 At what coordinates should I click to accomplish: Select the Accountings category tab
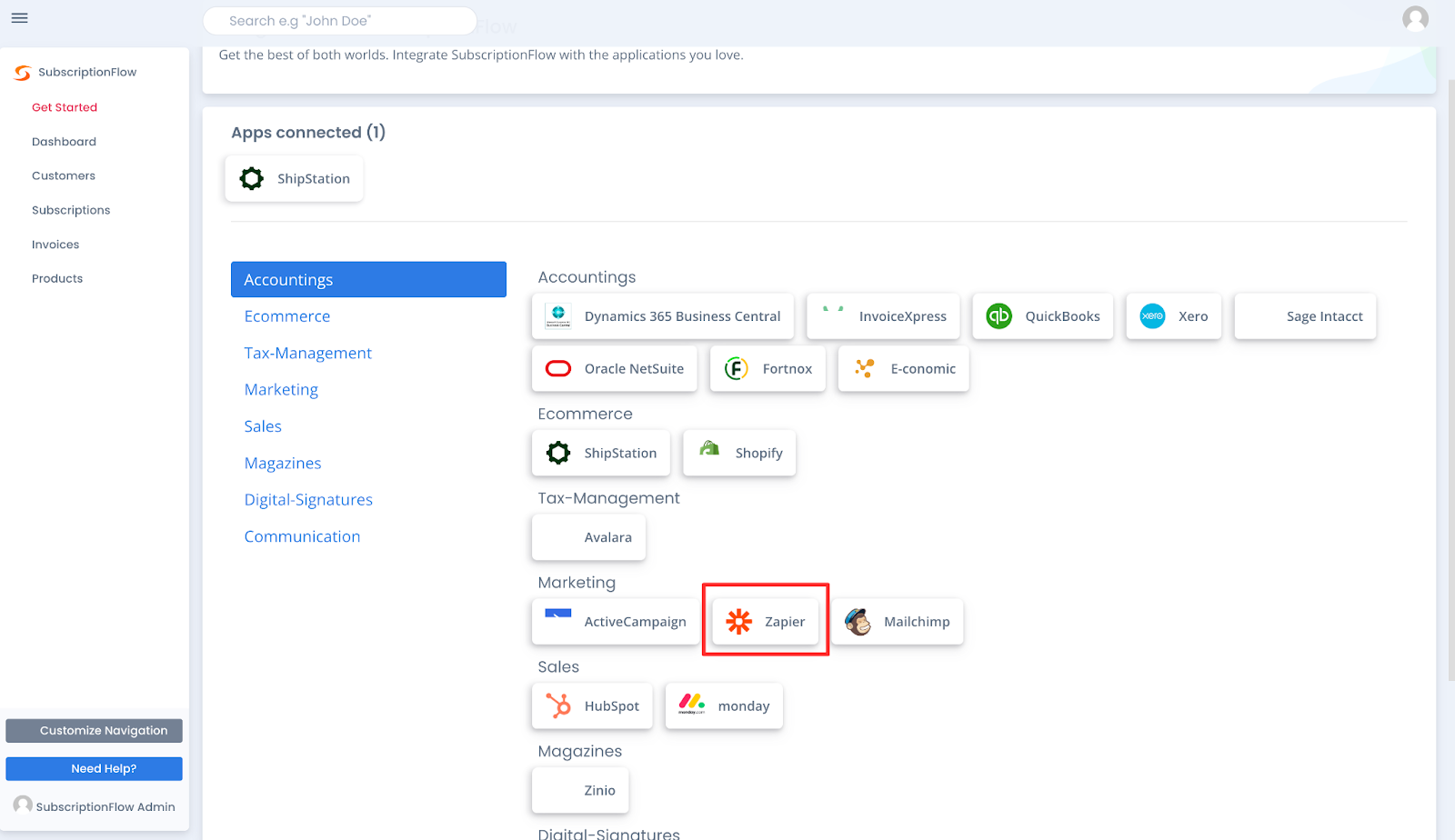[368, 280]
